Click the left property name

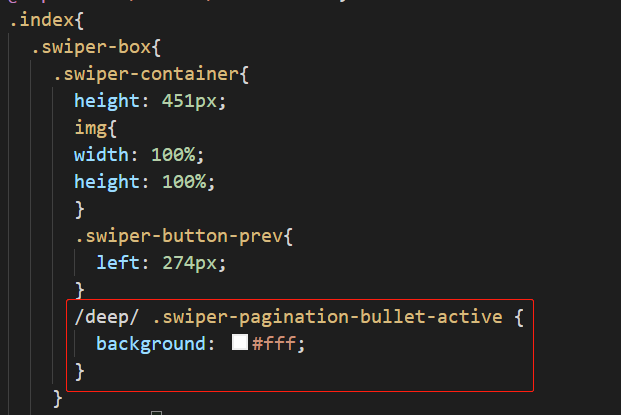pos(118,263)
